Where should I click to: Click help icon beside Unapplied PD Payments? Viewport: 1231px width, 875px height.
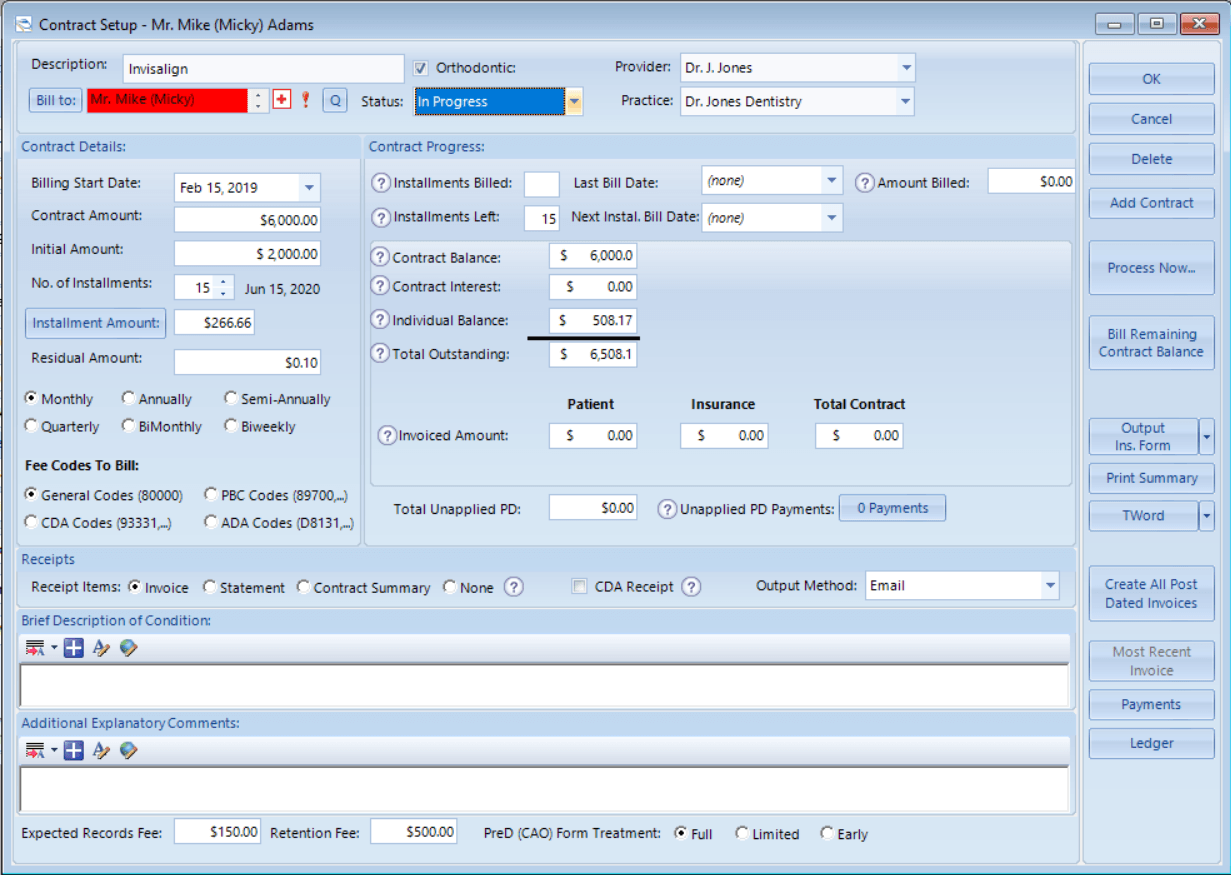tap(667, 509)
